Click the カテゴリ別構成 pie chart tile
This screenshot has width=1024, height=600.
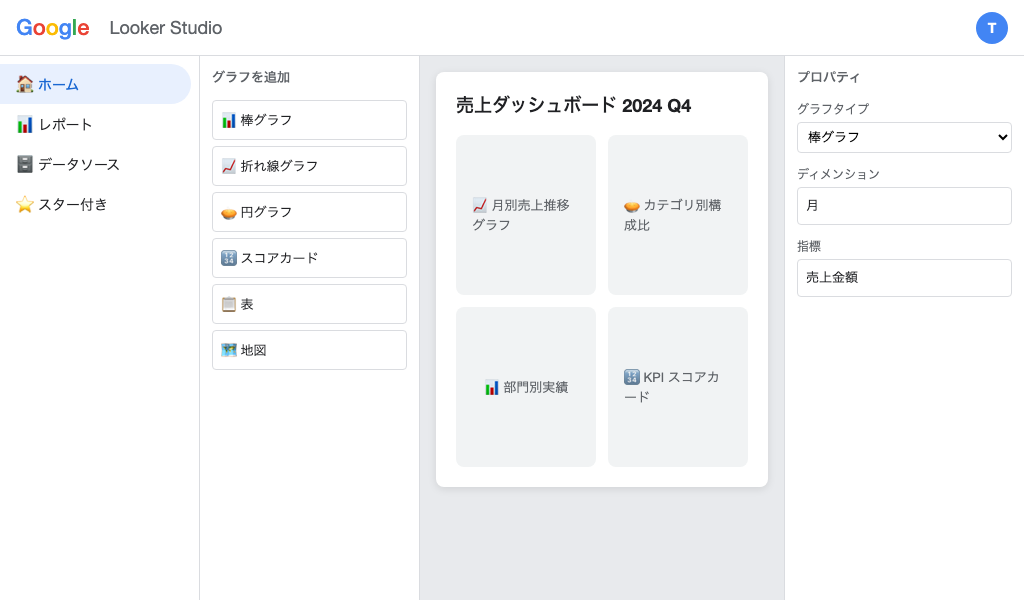(x=678, y=214)
